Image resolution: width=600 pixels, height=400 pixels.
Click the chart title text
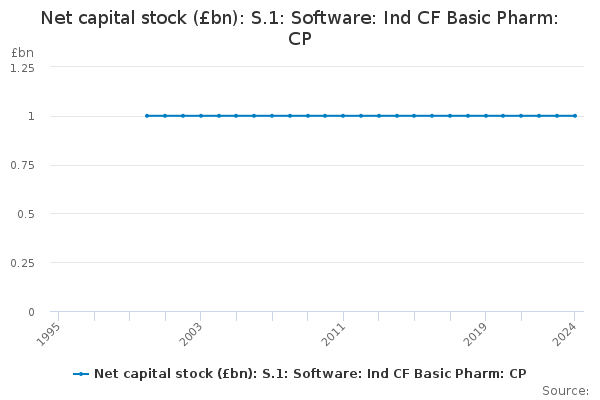(299, 28)
